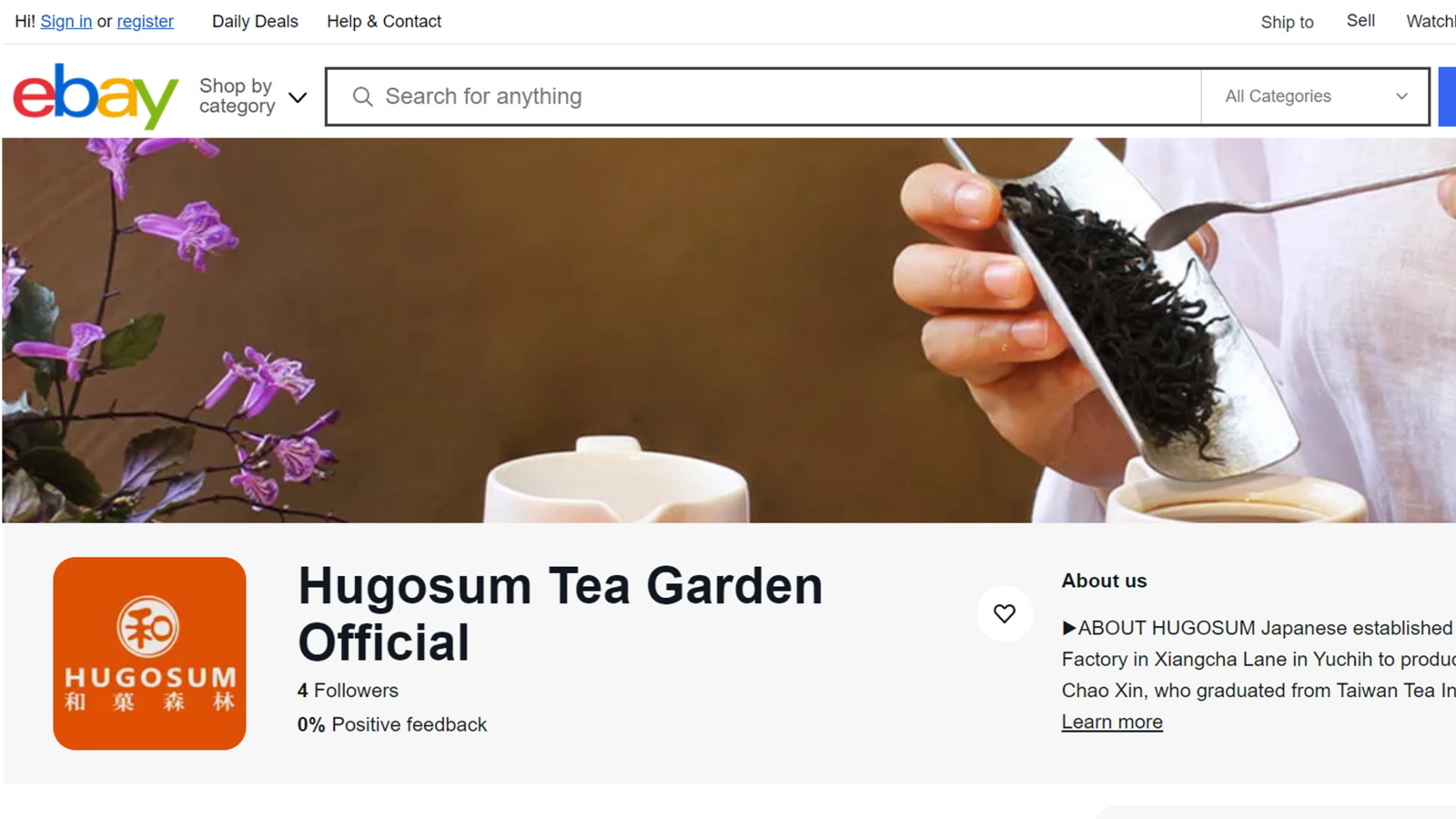The image size is (1456, 819).
Task: Open the Sell page
Action: point(1360,21)
